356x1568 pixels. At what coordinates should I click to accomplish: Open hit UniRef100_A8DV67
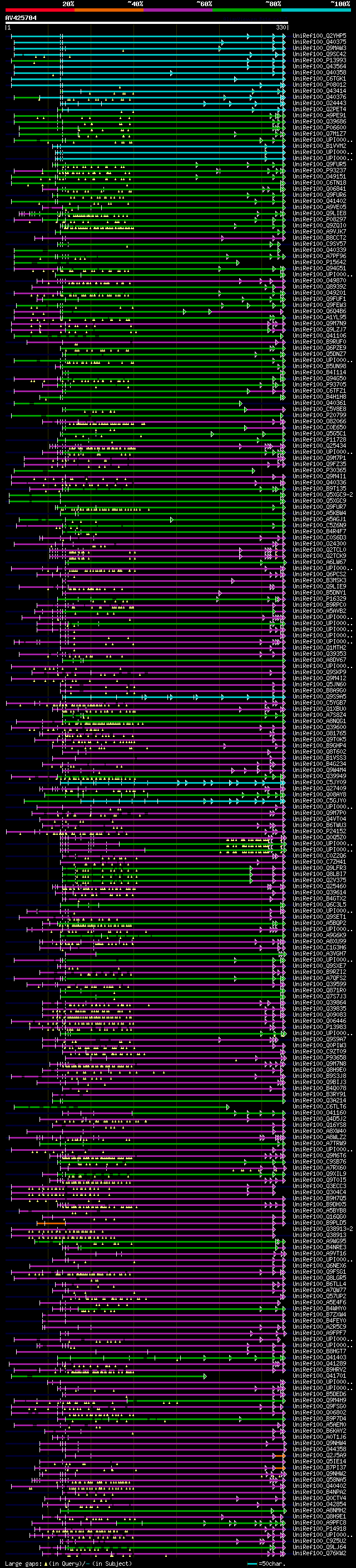tap(319, 660)
